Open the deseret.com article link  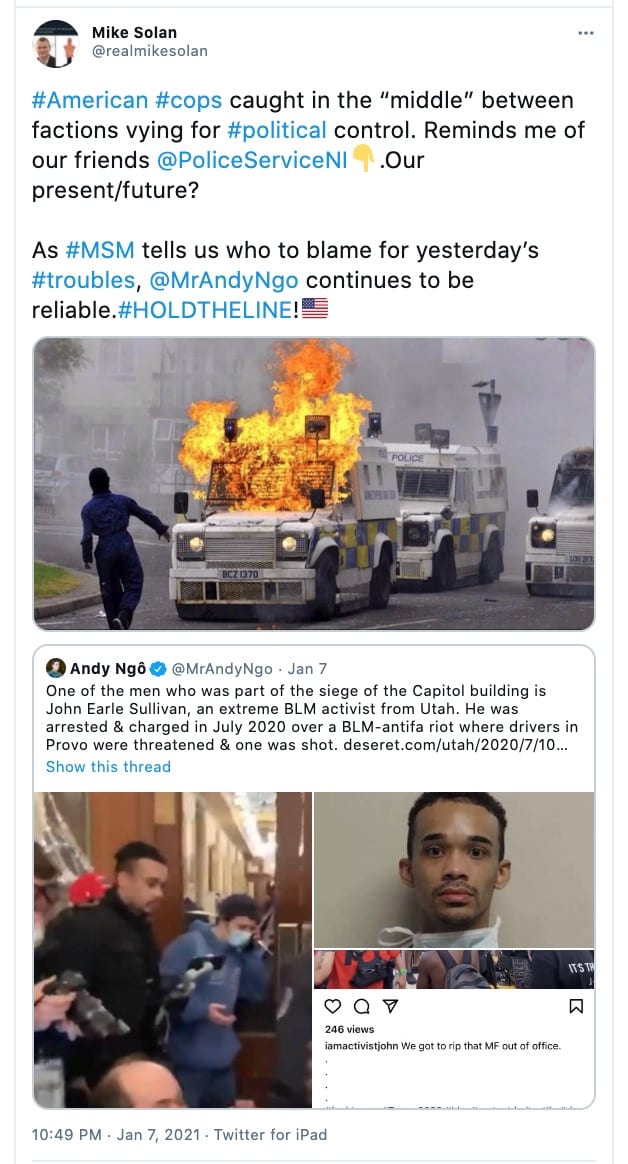(457, 744)
